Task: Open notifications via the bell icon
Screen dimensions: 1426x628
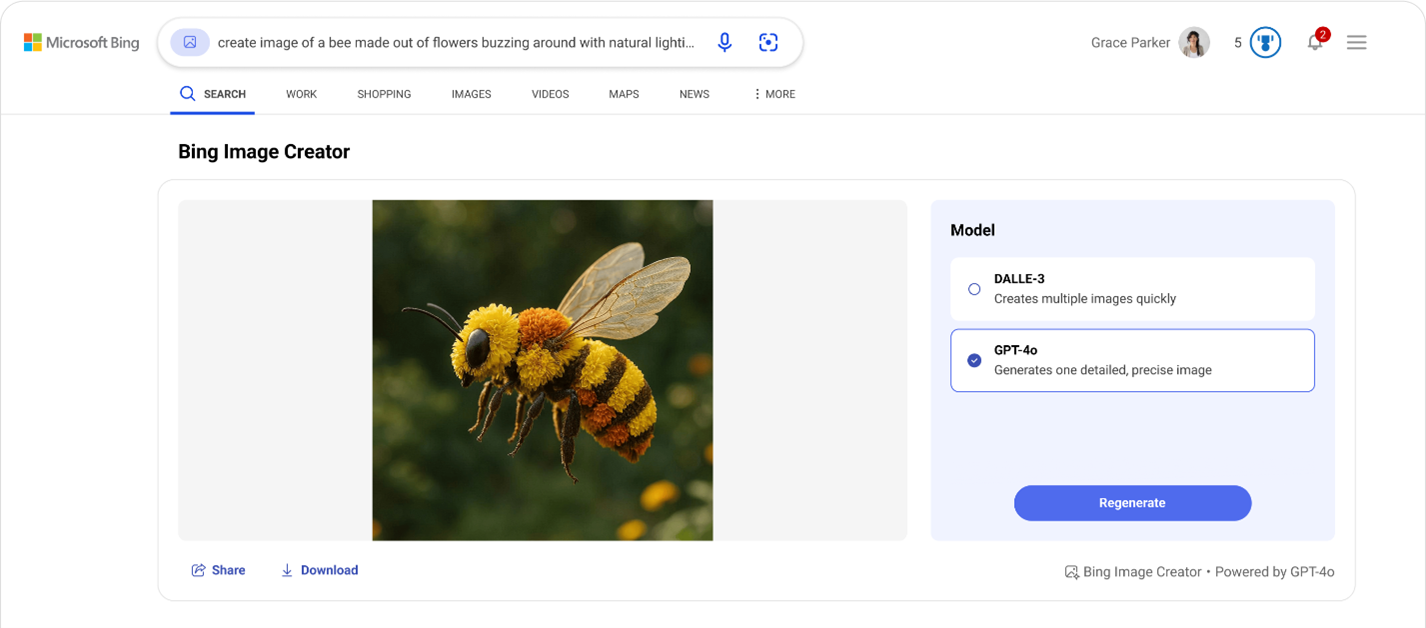Action: click(1315, 42)
